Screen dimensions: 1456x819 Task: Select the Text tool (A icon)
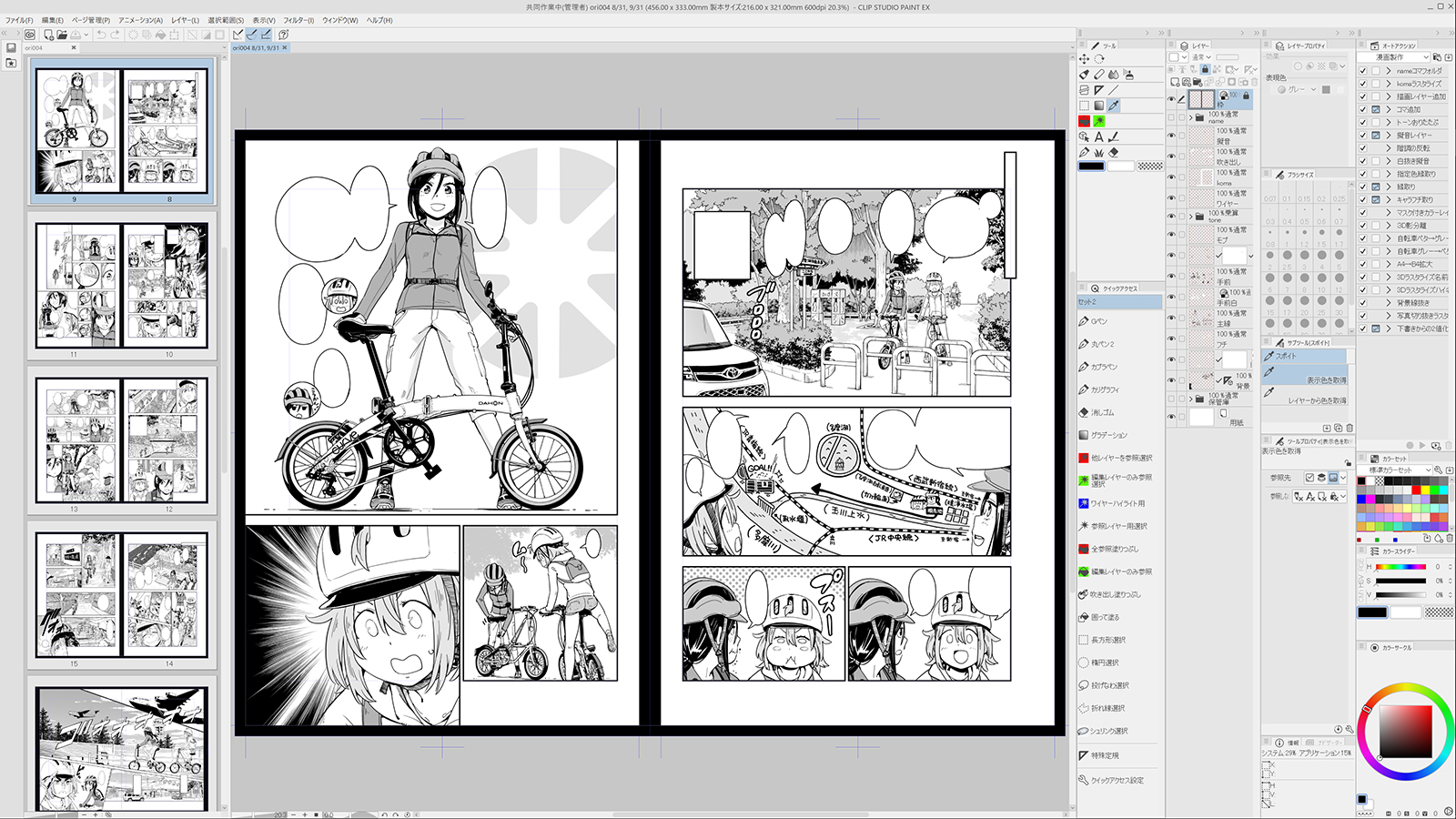click(x=1099, y=136)
